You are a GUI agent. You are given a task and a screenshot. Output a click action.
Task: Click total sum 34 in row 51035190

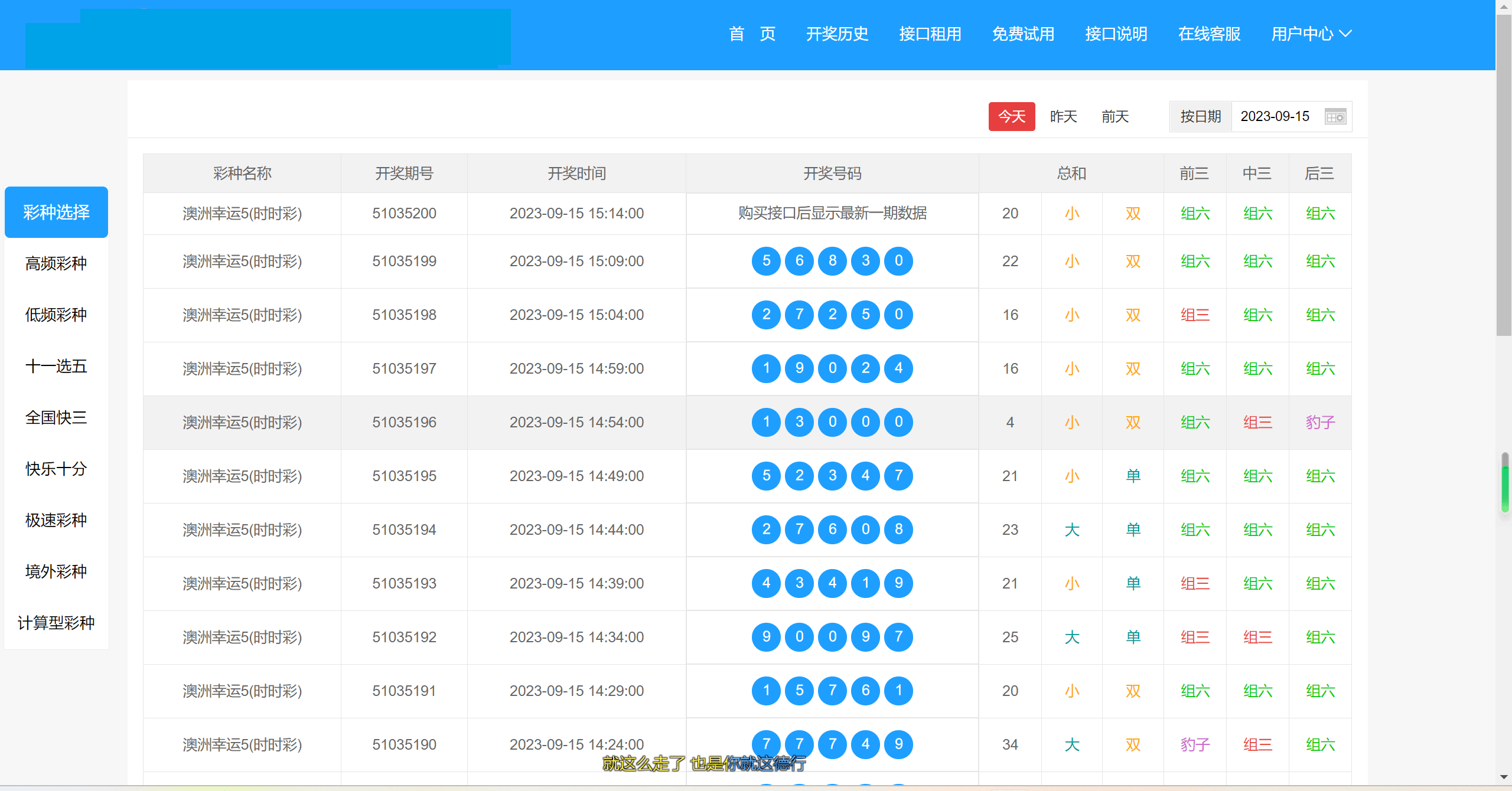(1010, 744)
